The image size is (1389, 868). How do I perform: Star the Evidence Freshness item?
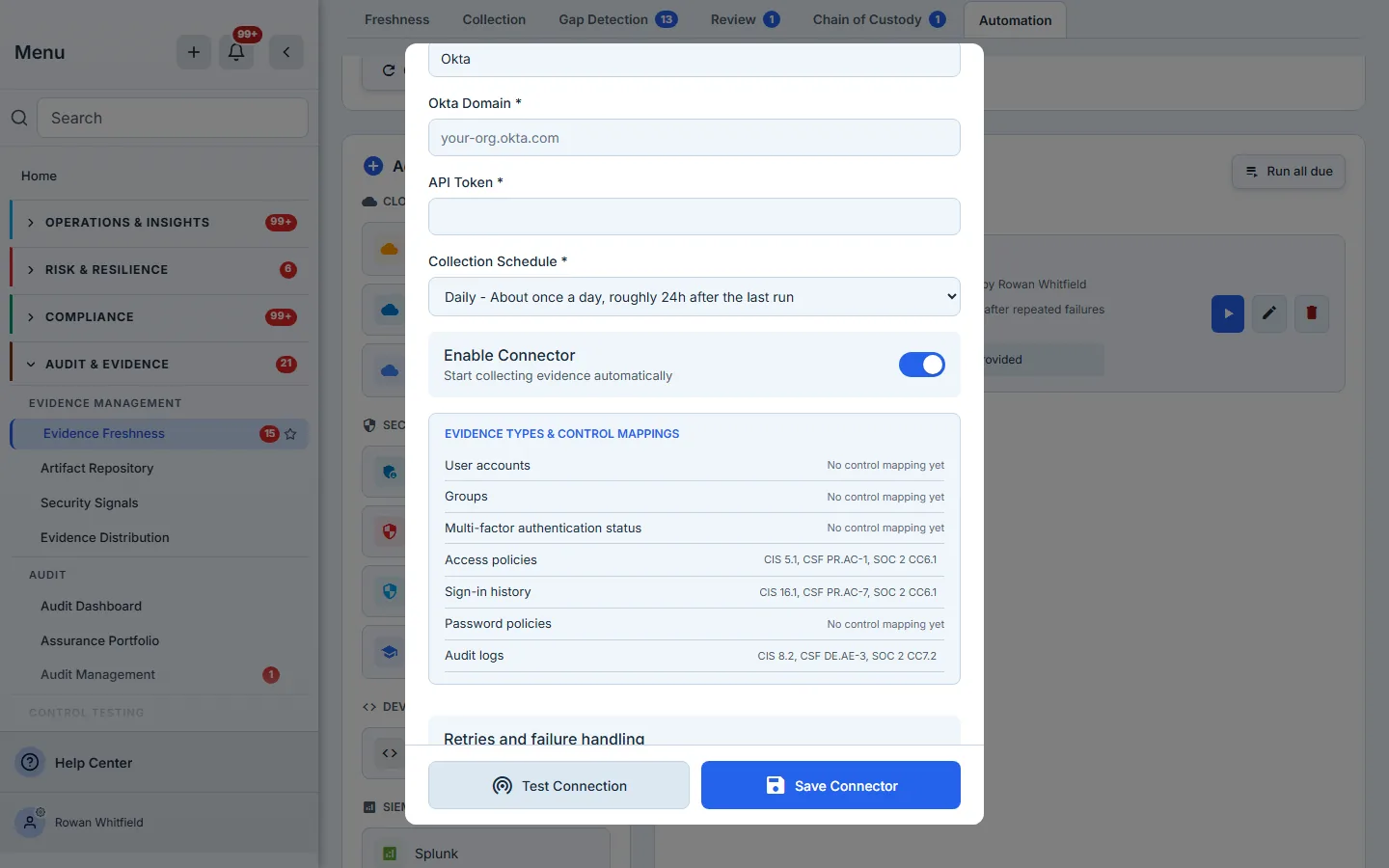(x=290, y=434)
